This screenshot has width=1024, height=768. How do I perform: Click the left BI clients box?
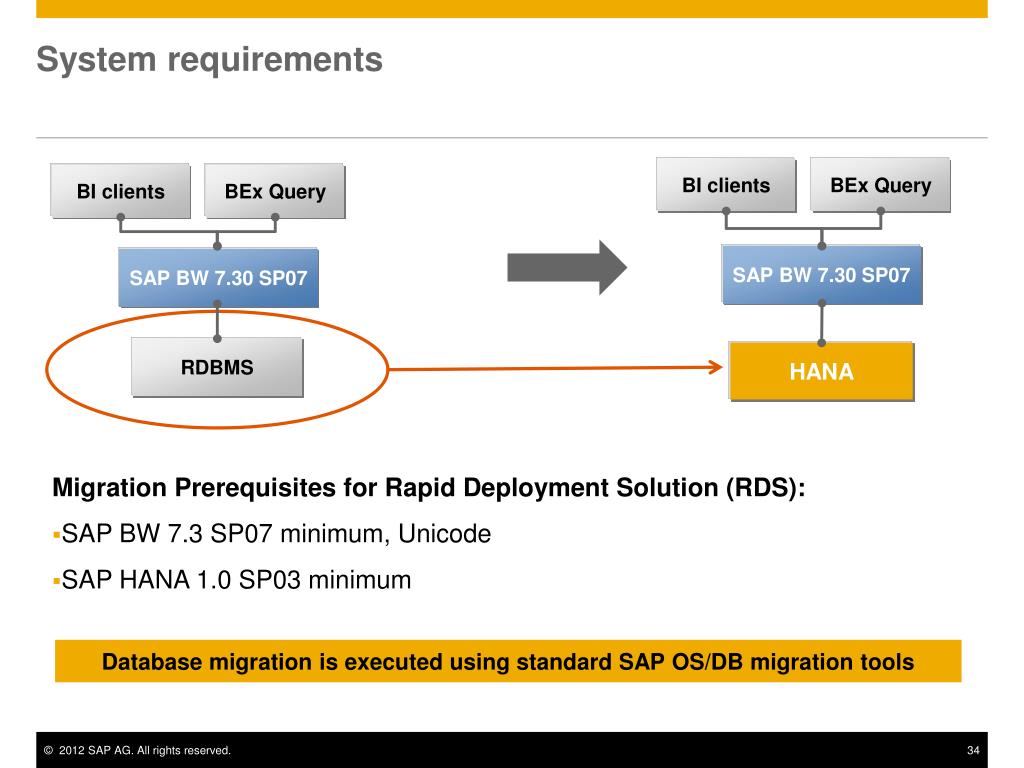tap(120, 191)
